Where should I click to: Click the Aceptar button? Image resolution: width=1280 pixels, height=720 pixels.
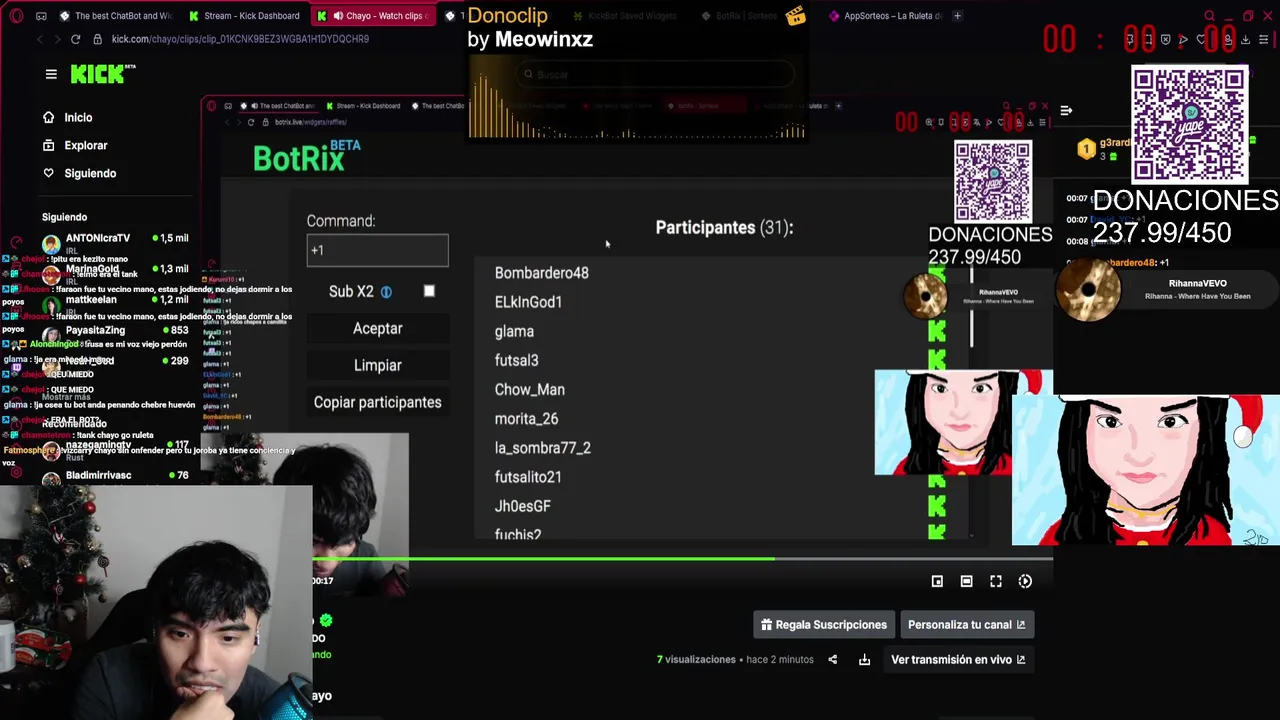point(377,328)
